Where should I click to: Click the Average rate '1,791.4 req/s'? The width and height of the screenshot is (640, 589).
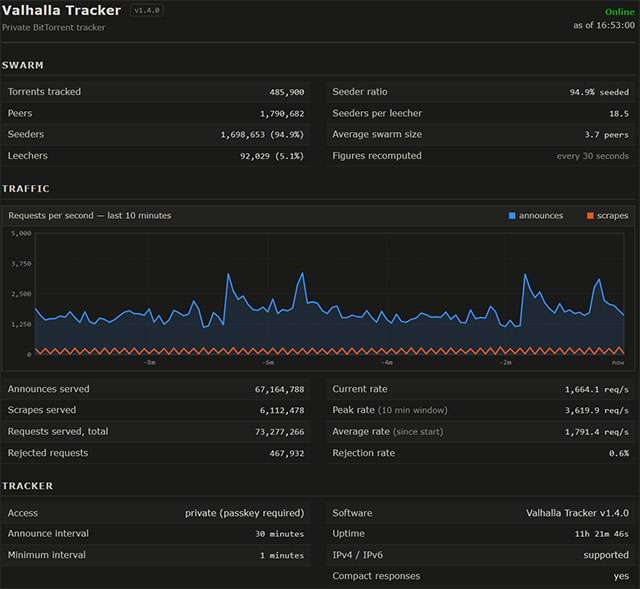click(x=597, y=432)
